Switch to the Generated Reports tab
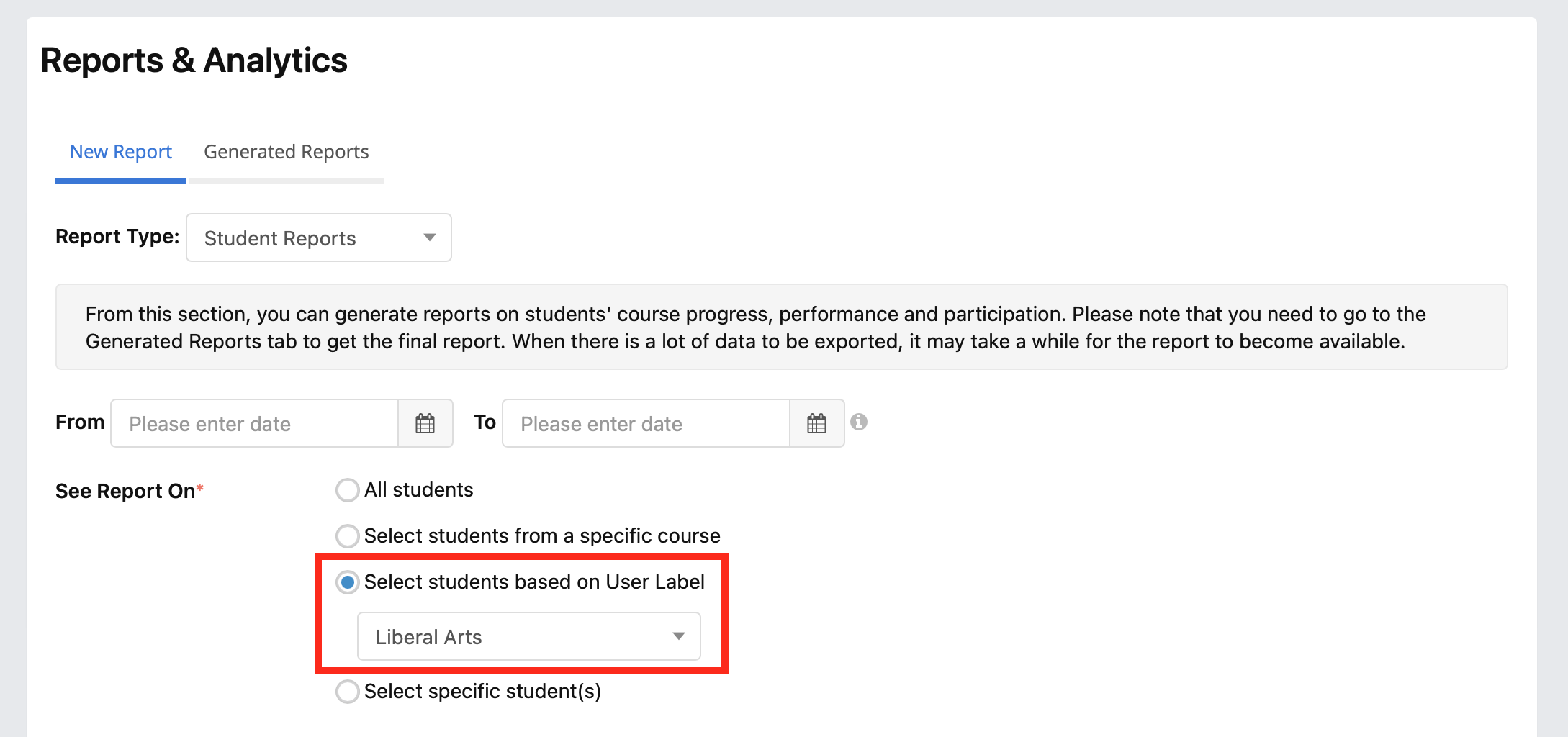This screenshot has width=1568, height=737. click(287, 152)
